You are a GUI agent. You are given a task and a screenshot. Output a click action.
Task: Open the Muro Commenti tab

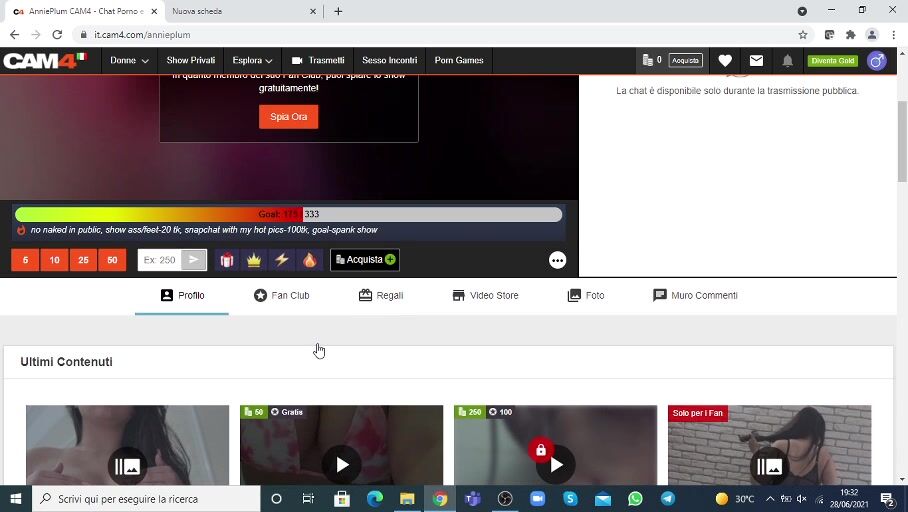tap(695, 296)
